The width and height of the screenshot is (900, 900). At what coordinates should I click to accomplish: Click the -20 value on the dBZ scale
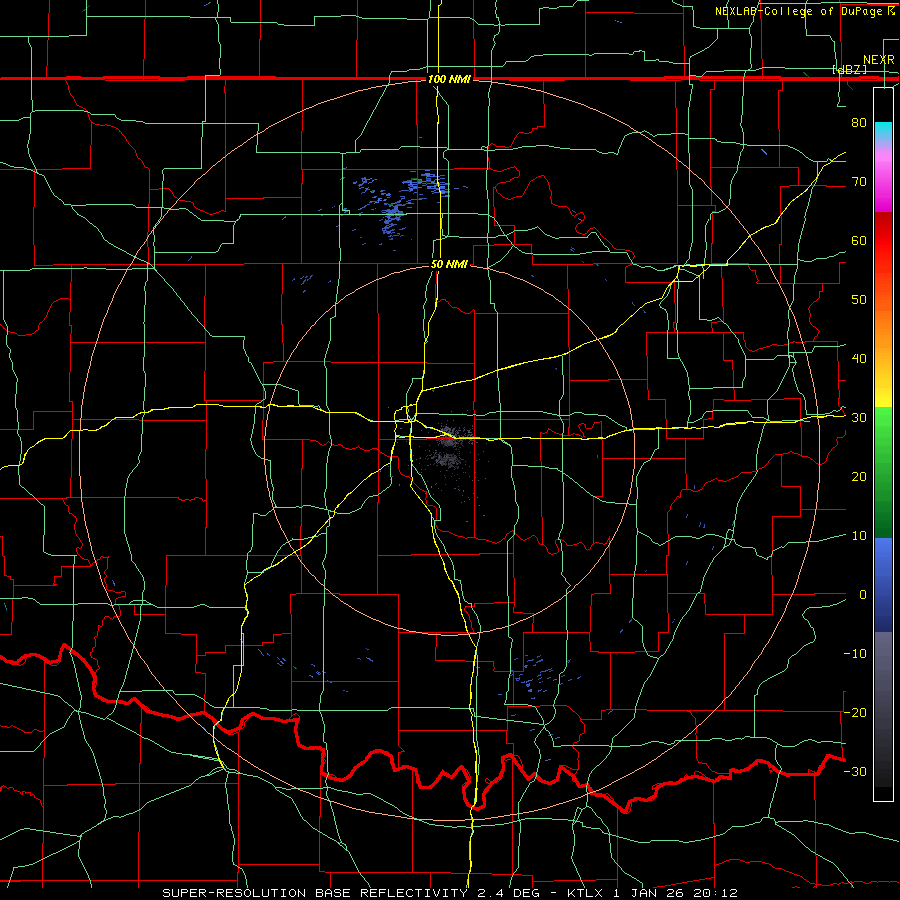click(x=855, y=712)
